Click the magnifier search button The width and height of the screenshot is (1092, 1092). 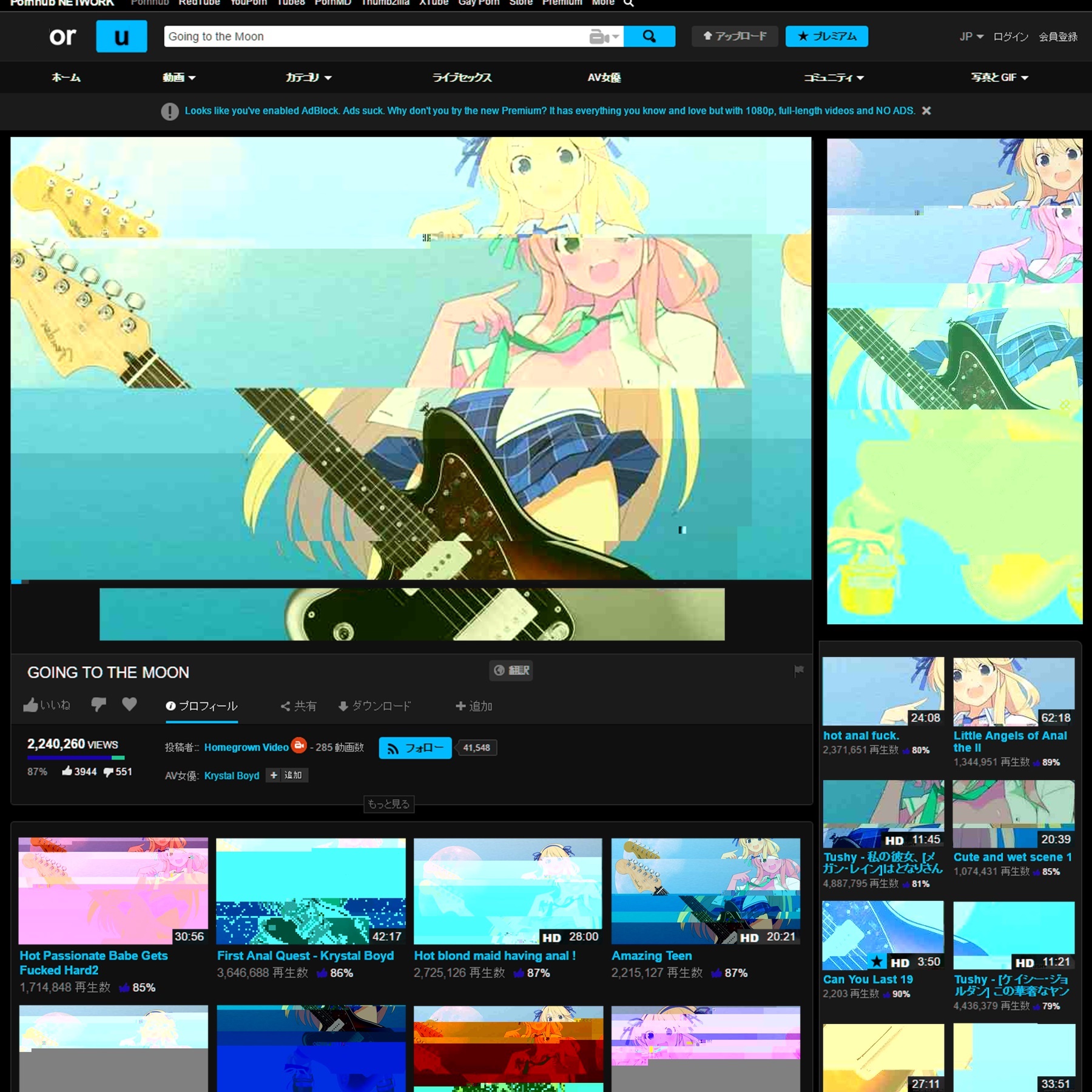click(x=649, y=36)
